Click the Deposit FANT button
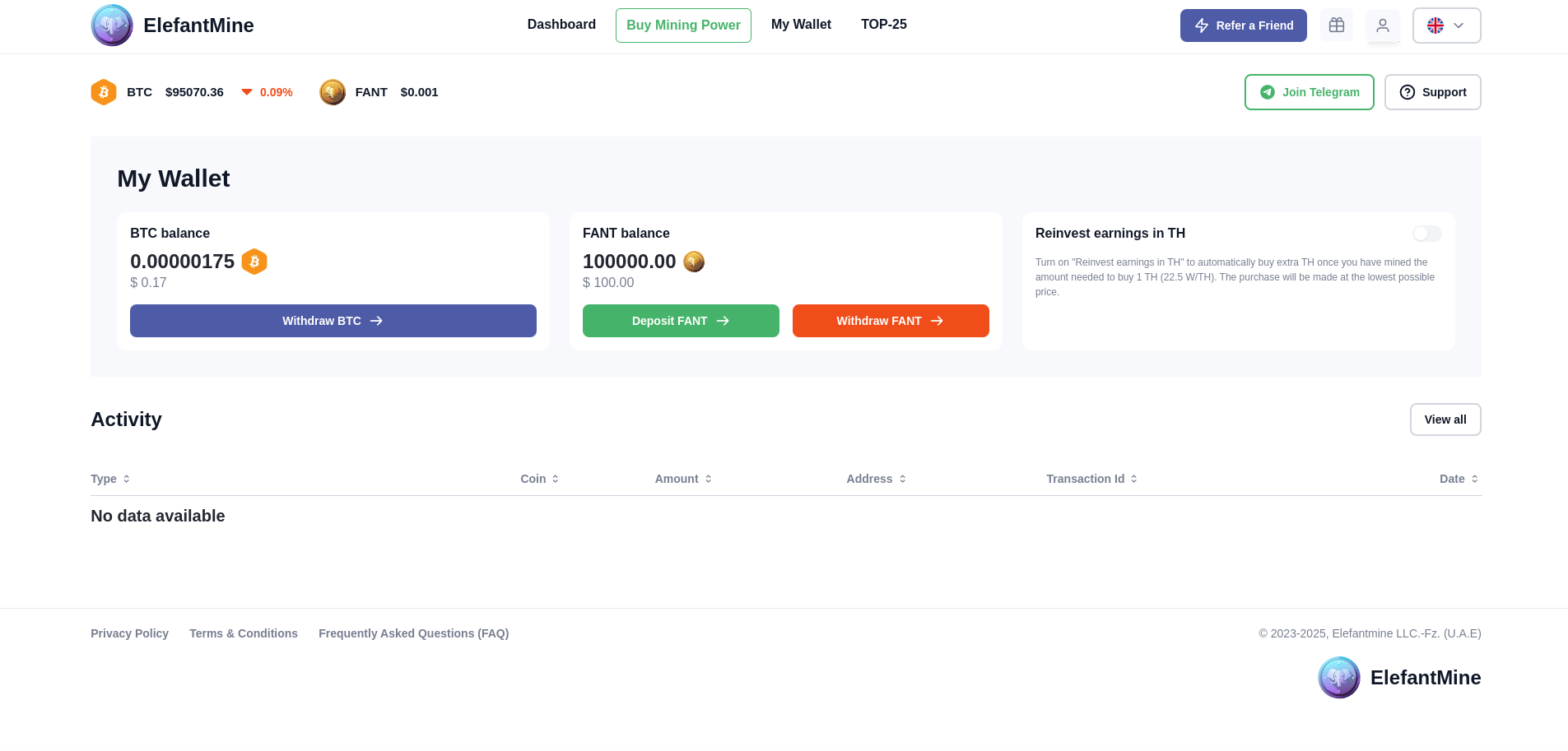1568x751 pixels. pos(681,321)
